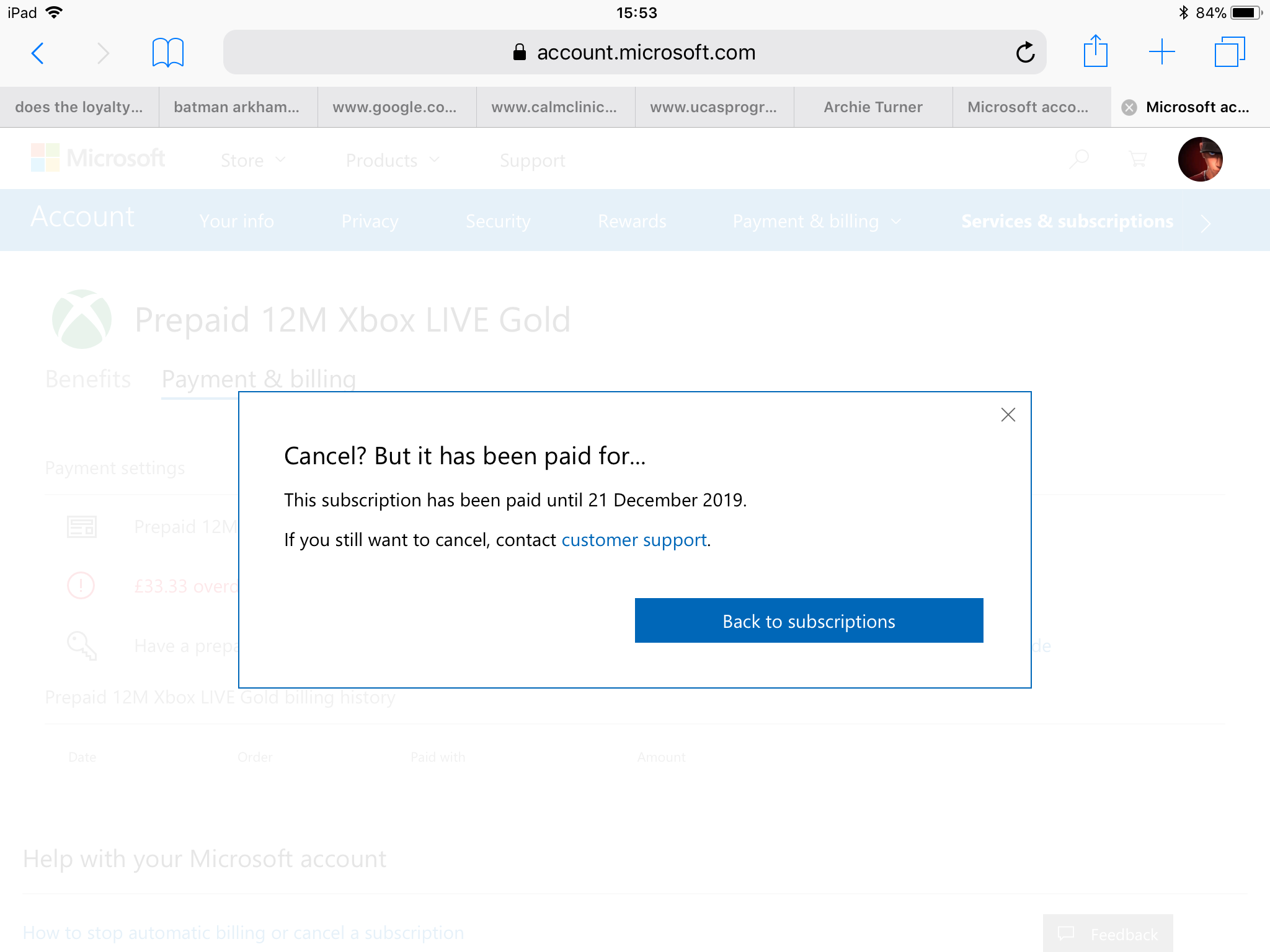Expand the Products navigation dropdown
This screenshot has height=952, width=1270.
pyautogui.click(x=390, y=160)
